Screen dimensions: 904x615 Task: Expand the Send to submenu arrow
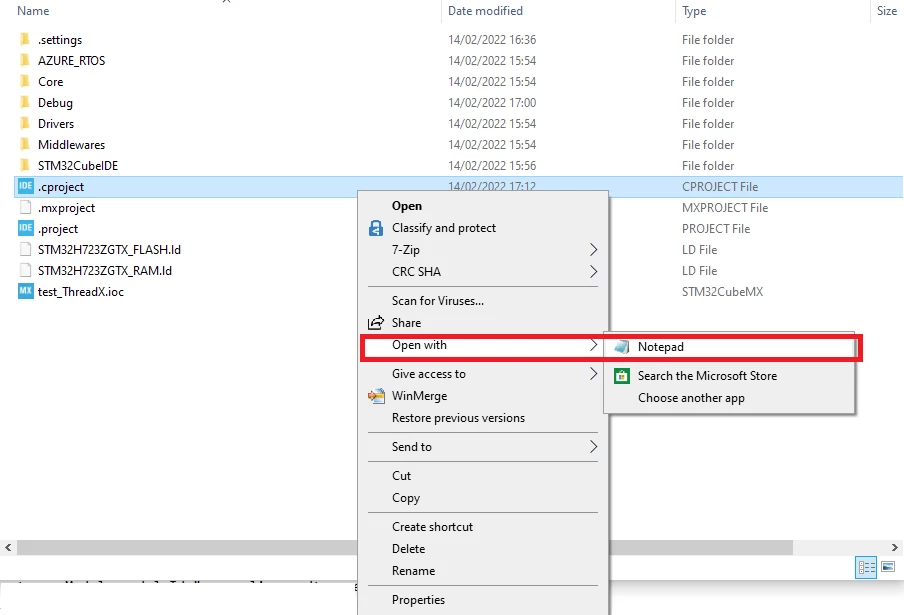coord(593,447)
